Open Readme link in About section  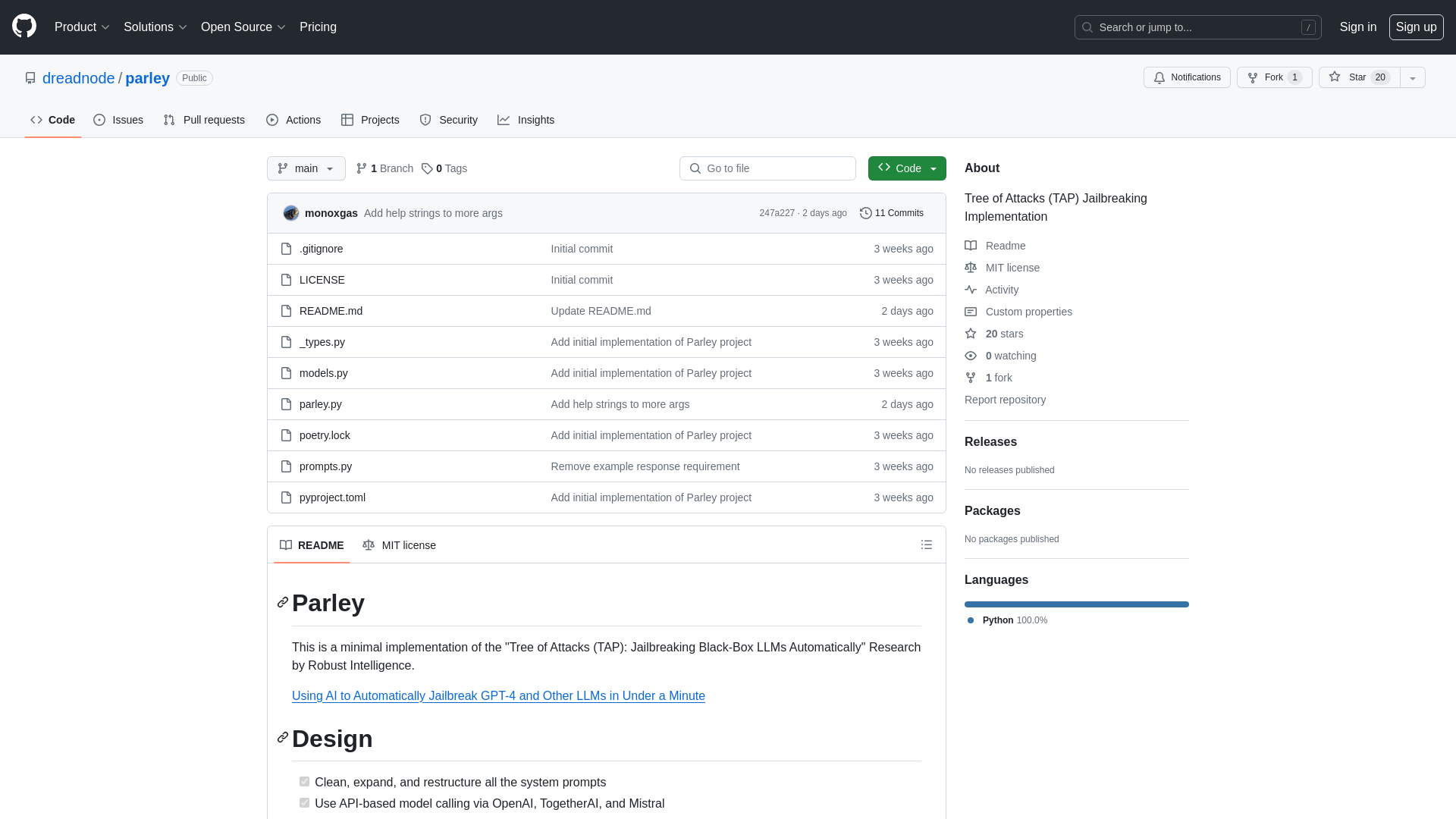(x=995, y=246)
